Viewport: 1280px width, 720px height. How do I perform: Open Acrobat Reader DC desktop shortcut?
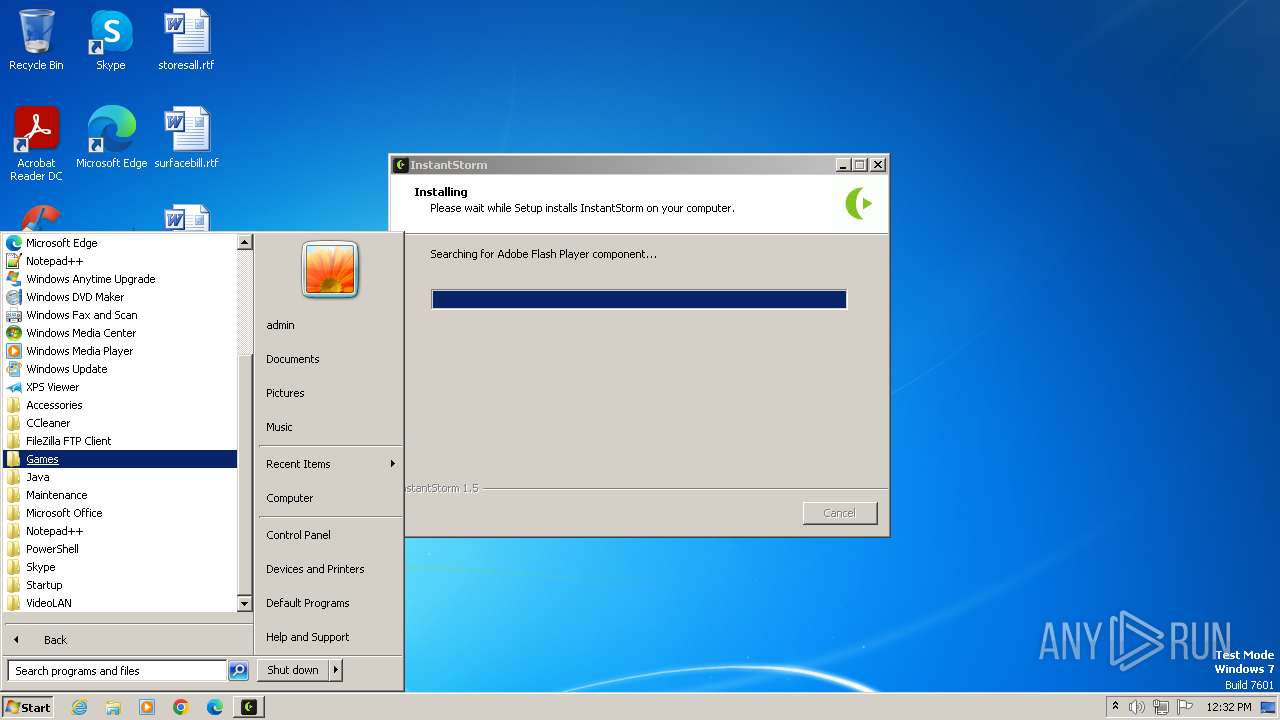pos(36,144)
